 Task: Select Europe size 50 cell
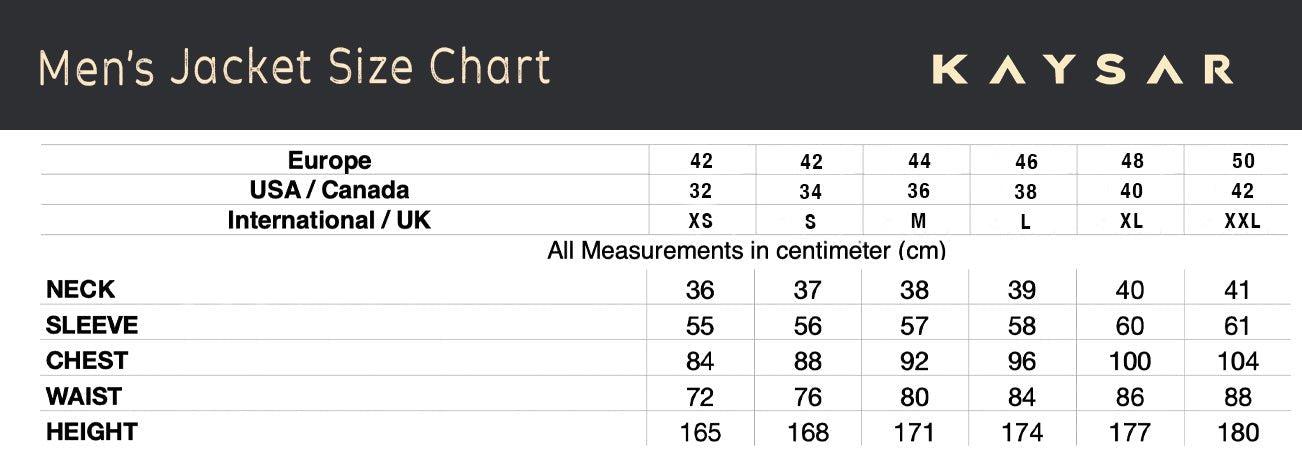click(x=1243, y=161)
